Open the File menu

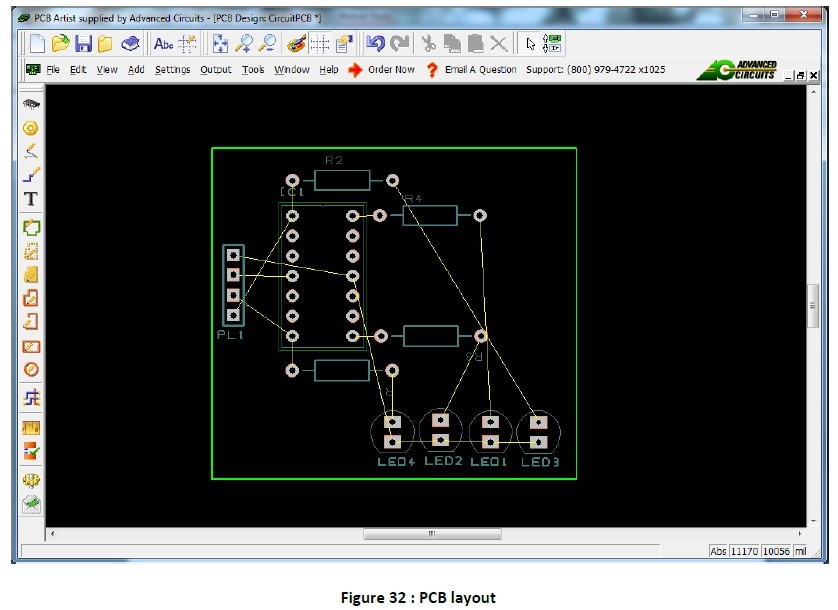53,70
